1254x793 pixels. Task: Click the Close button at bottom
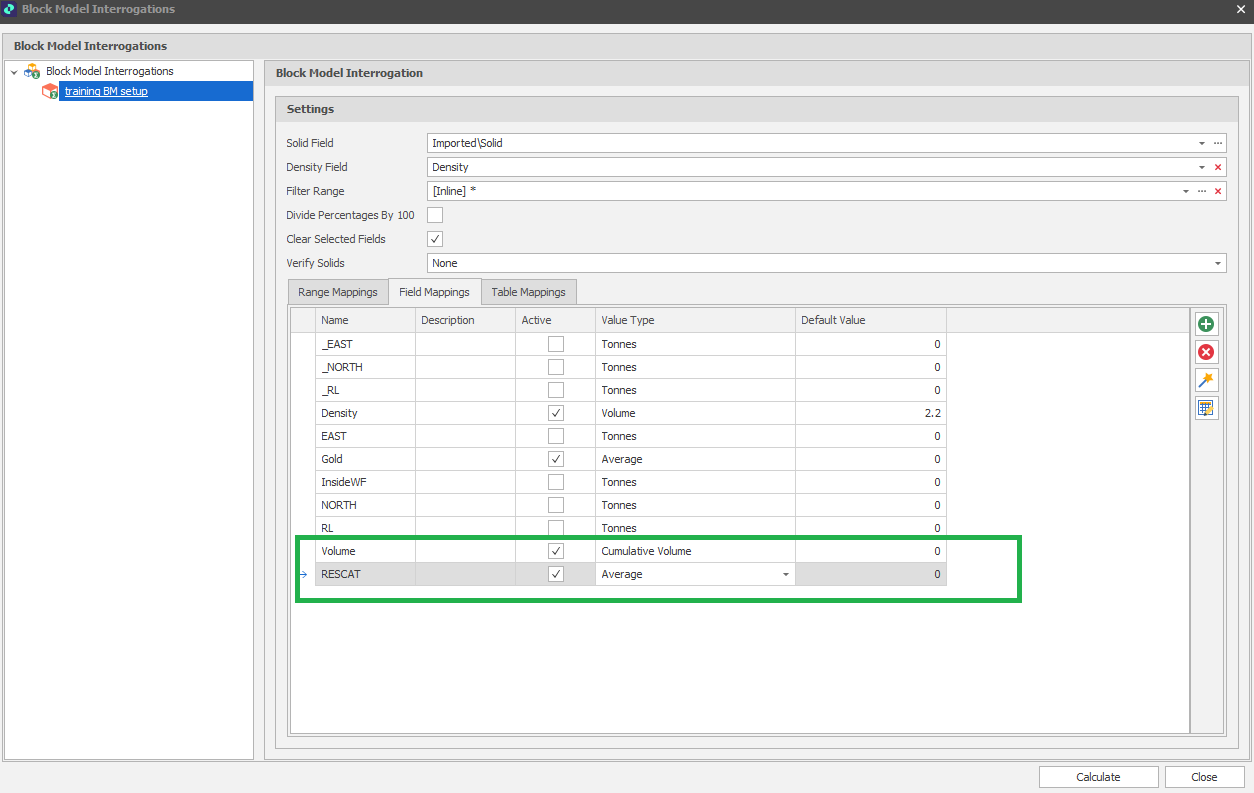(1204, 777)
